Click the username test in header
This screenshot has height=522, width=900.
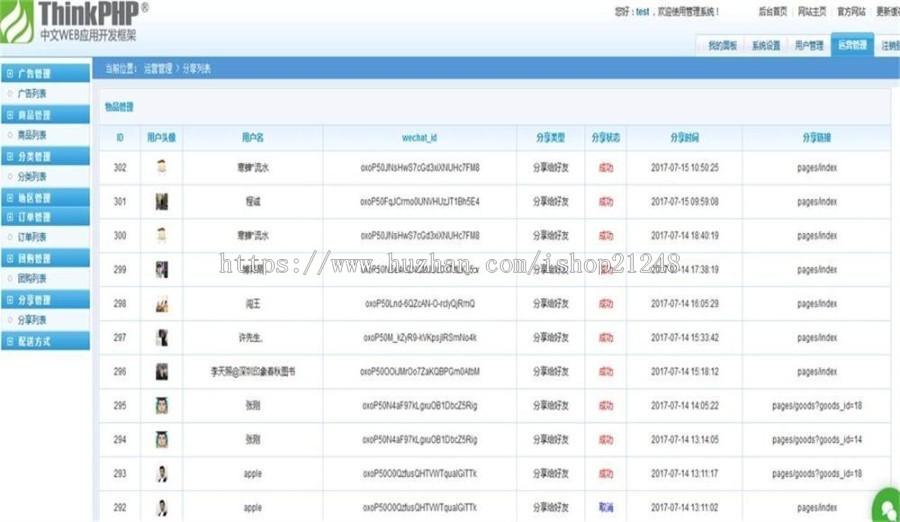(x=643, y=11)
